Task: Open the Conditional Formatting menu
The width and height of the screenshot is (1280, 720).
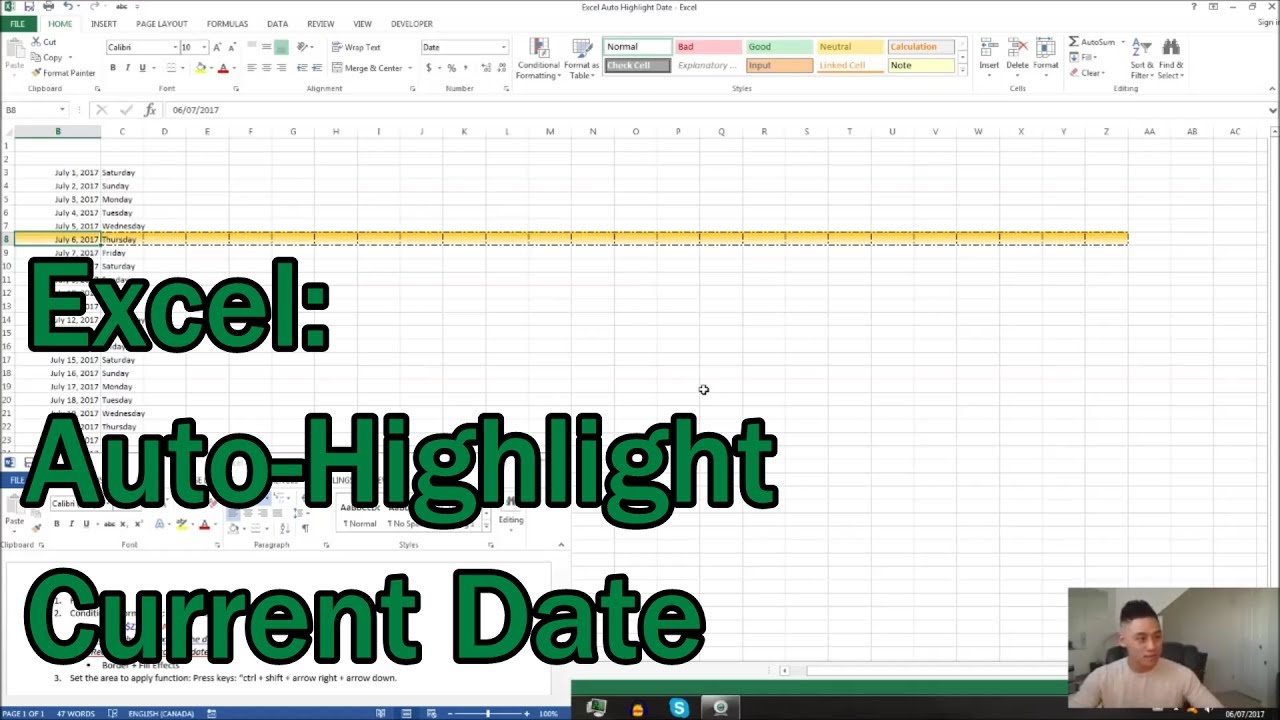Action: tap(538, 59)
